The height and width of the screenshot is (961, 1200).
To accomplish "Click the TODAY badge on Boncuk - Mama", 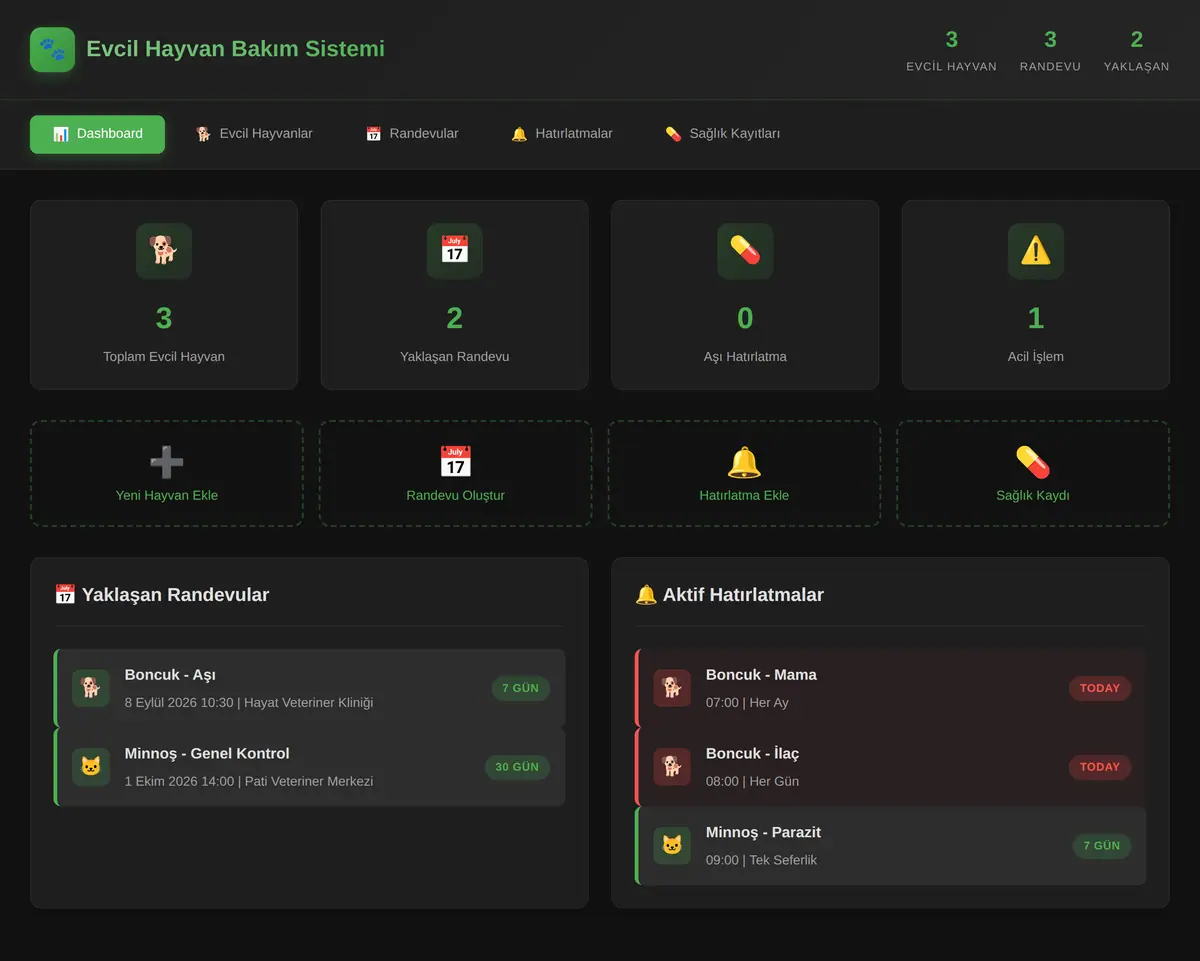I will pos(1100,688).
